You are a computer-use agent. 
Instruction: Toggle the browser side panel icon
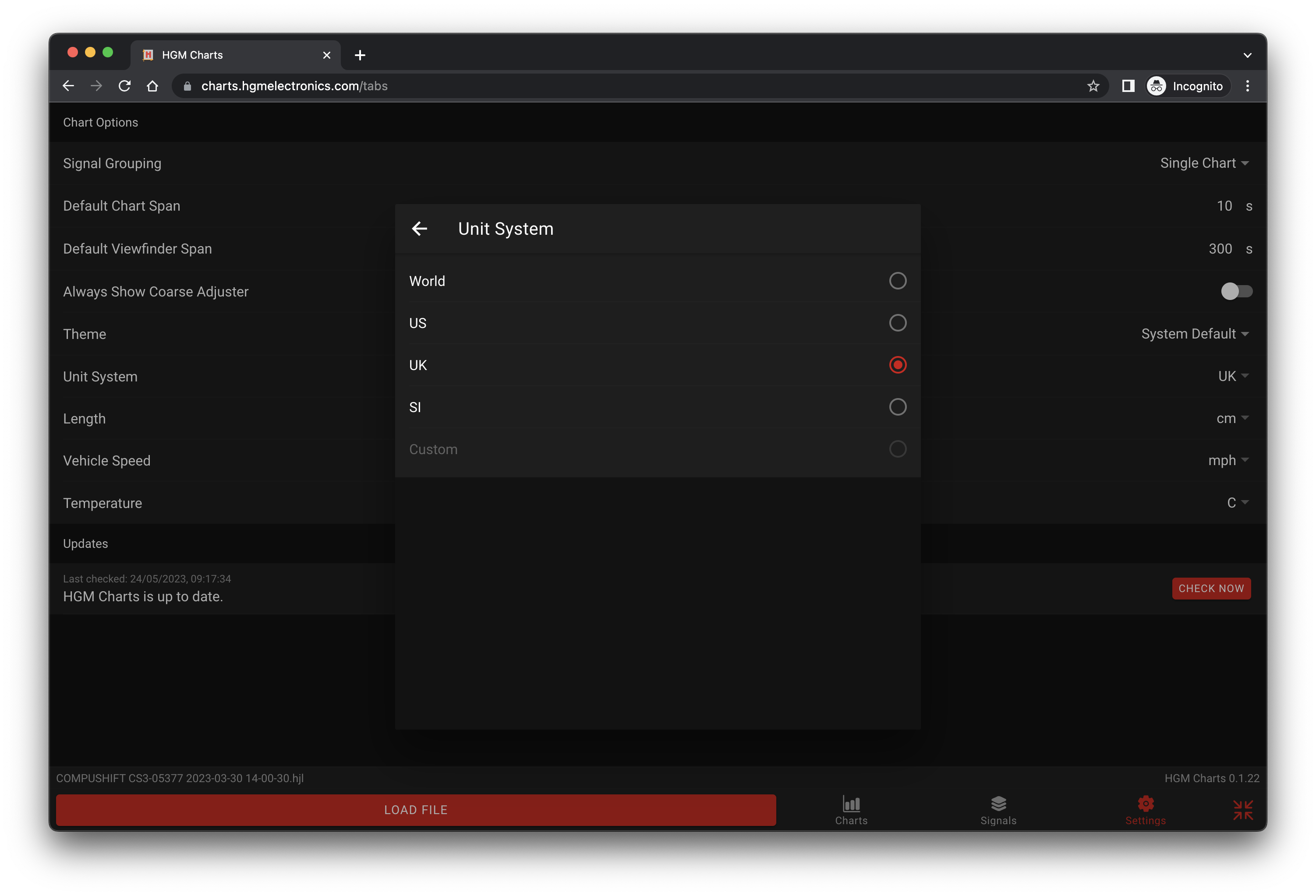coord(1128,86)
